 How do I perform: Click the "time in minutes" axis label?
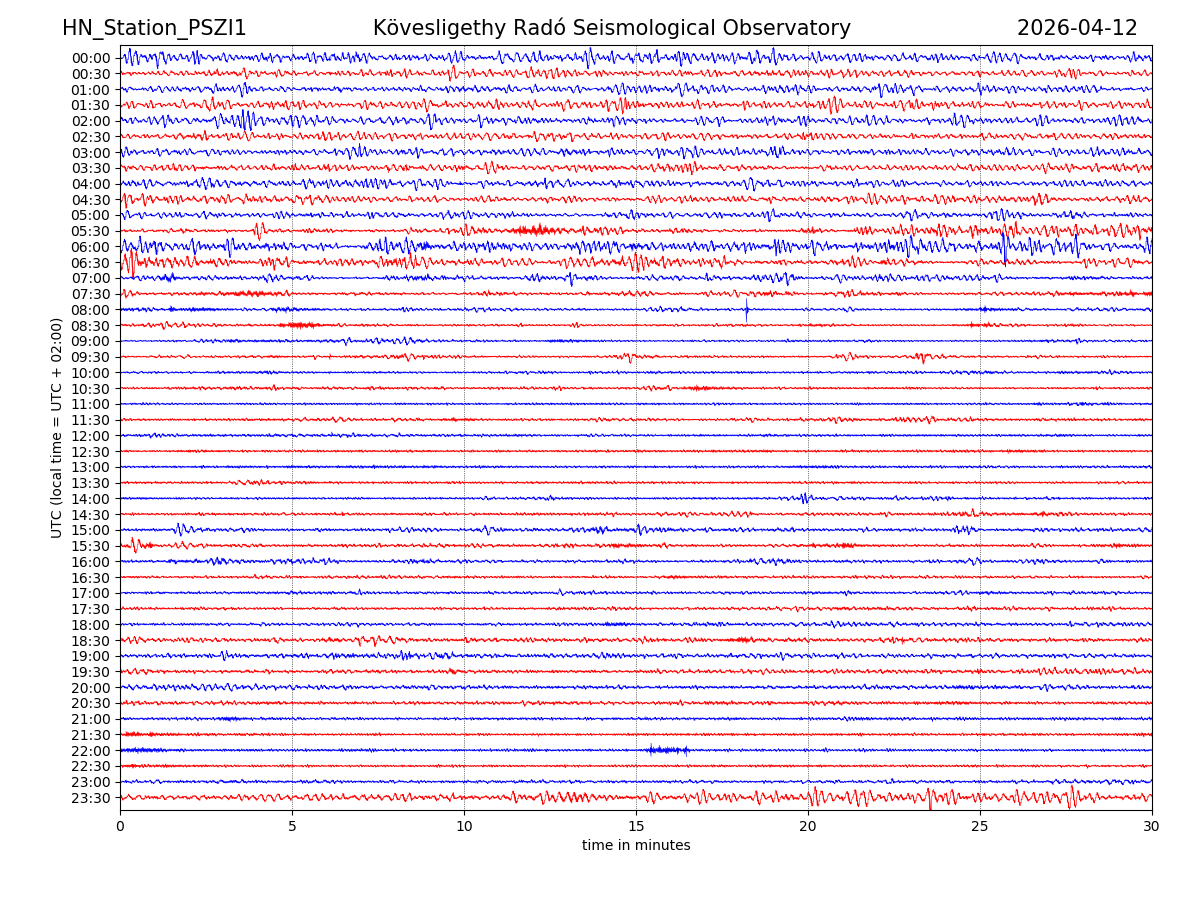click(636, 846)
